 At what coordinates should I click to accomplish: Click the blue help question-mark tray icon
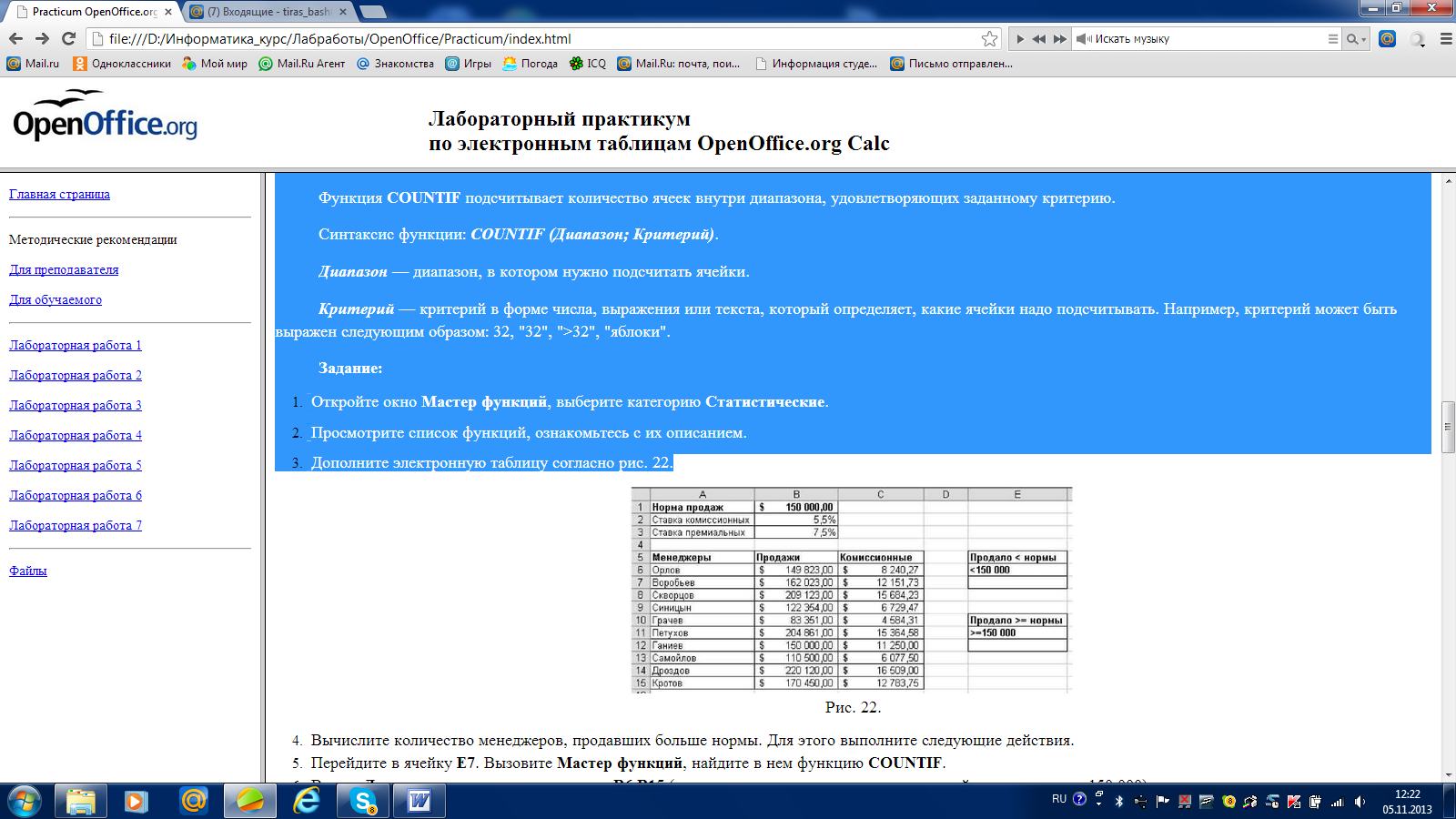1079,799
